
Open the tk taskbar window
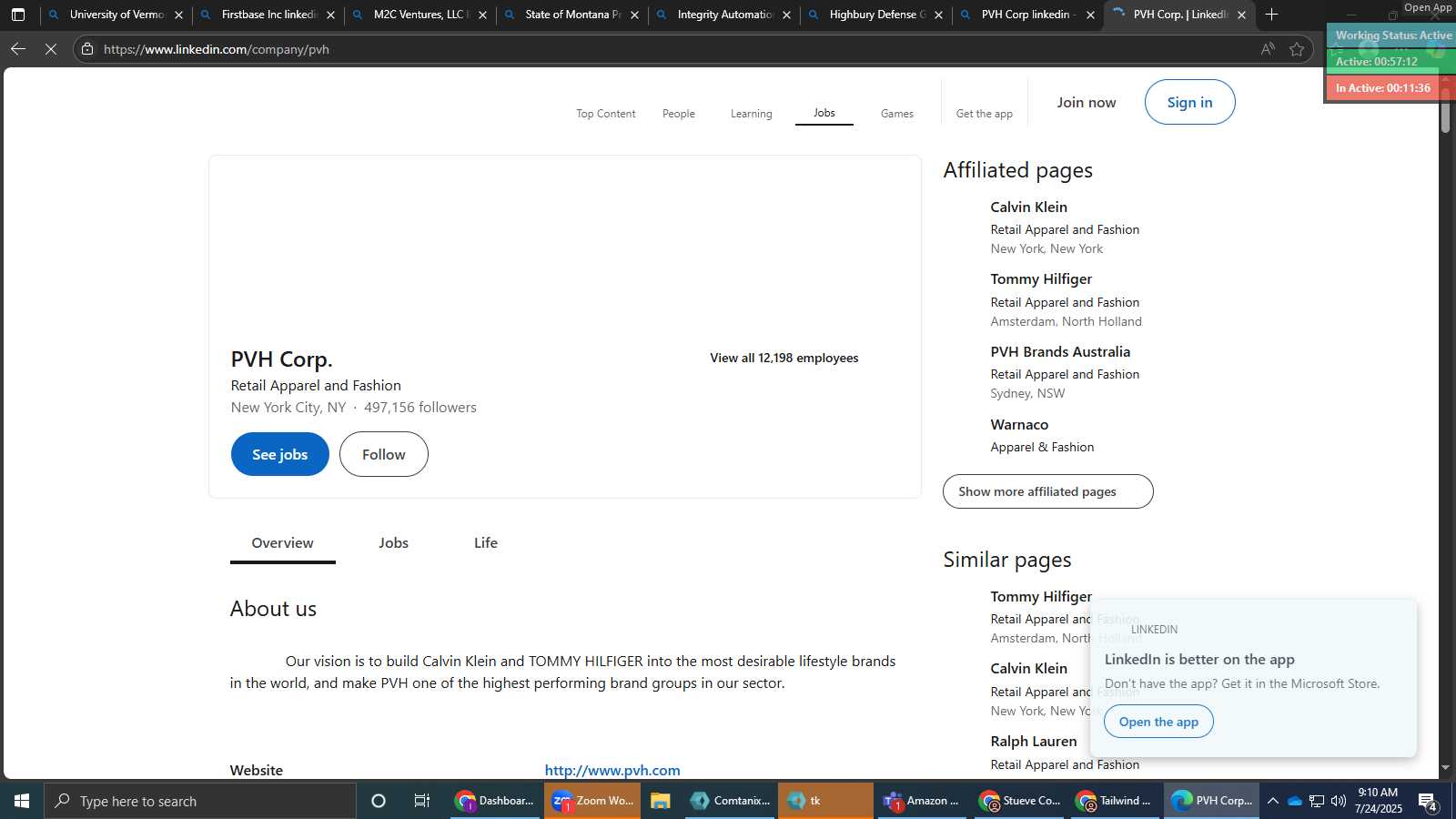(x=825, y=801)
